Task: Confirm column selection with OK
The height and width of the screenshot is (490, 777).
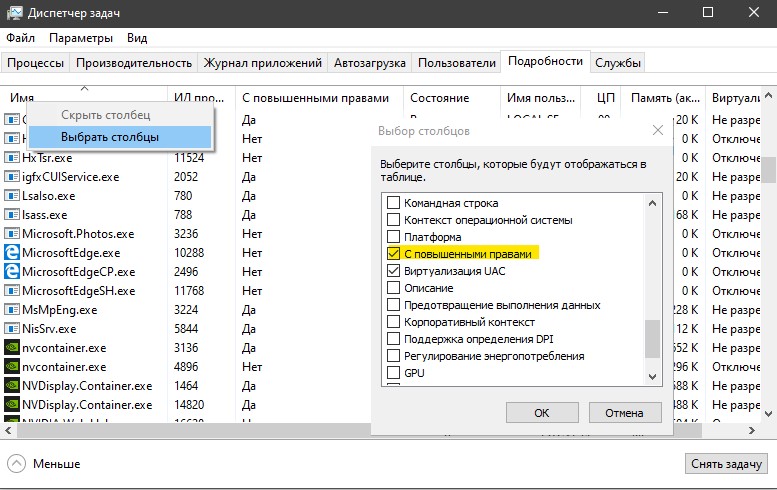Action: click(x=542, y=413)
